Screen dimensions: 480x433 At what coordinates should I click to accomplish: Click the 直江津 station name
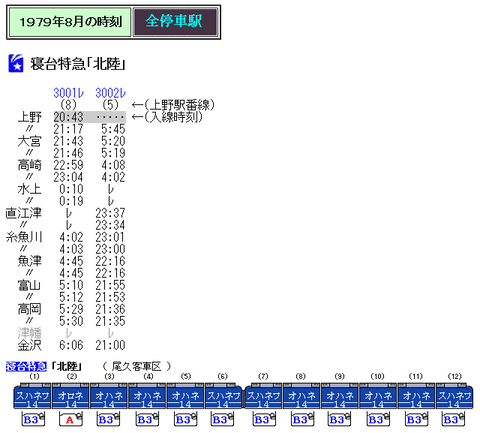point(24,213)
